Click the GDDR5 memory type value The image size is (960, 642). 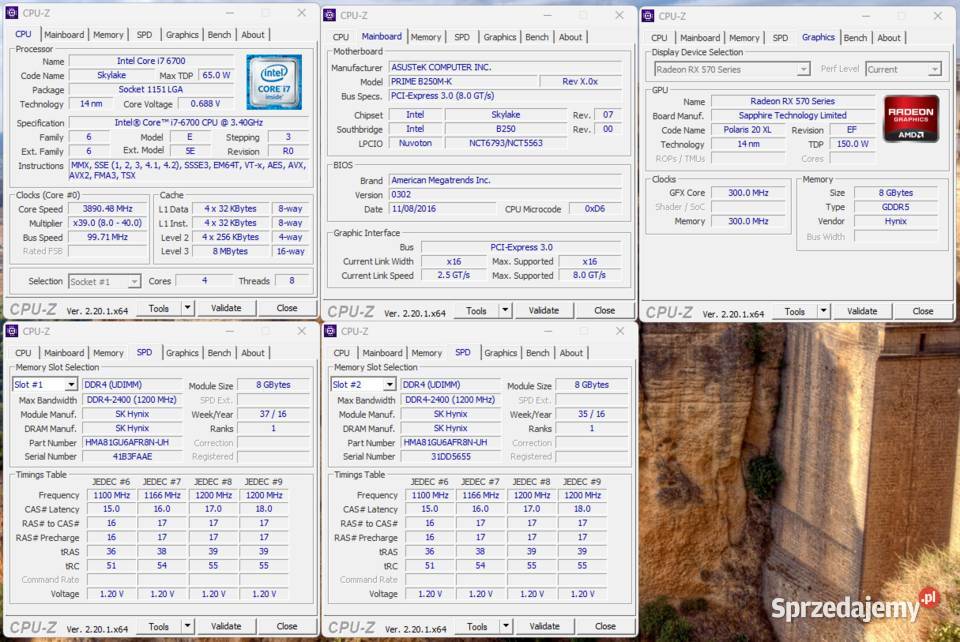coord(896,207)
